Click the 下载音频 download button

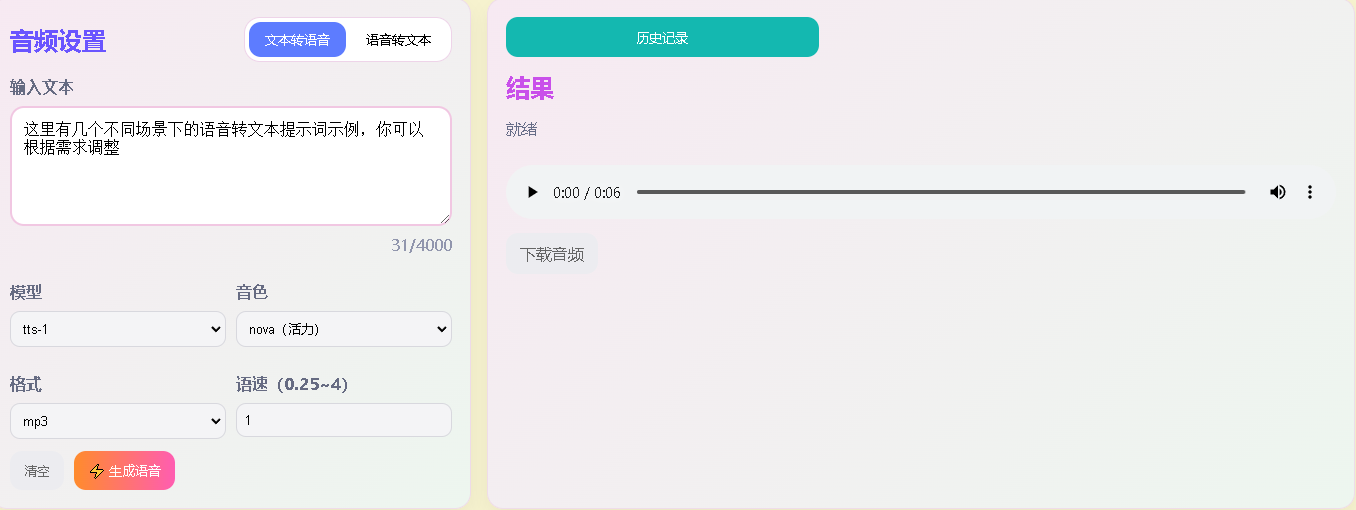tap(552, 254)
